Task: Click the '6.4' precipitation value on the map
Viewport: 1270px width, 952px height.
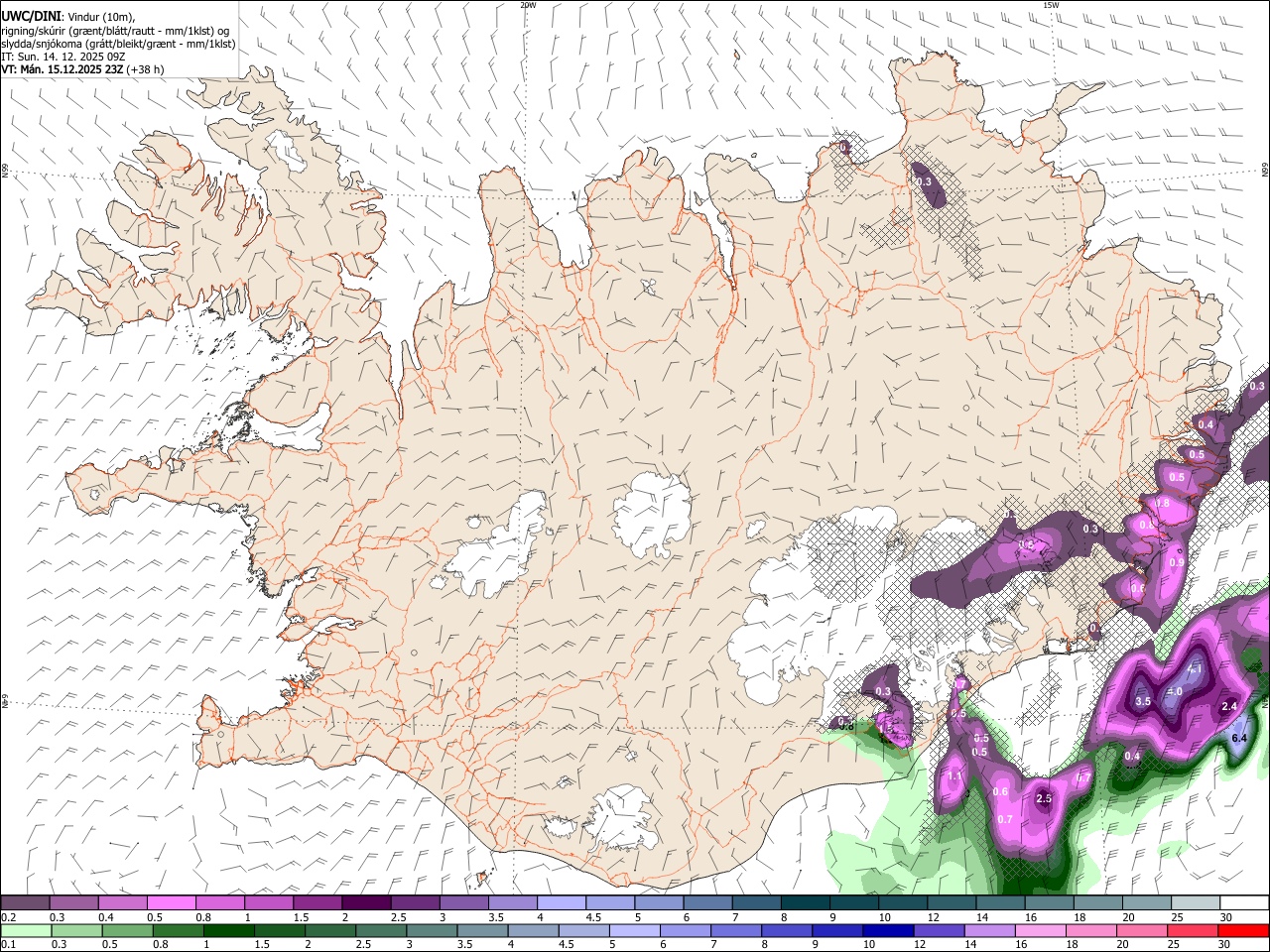Action: coord(1239,738)
